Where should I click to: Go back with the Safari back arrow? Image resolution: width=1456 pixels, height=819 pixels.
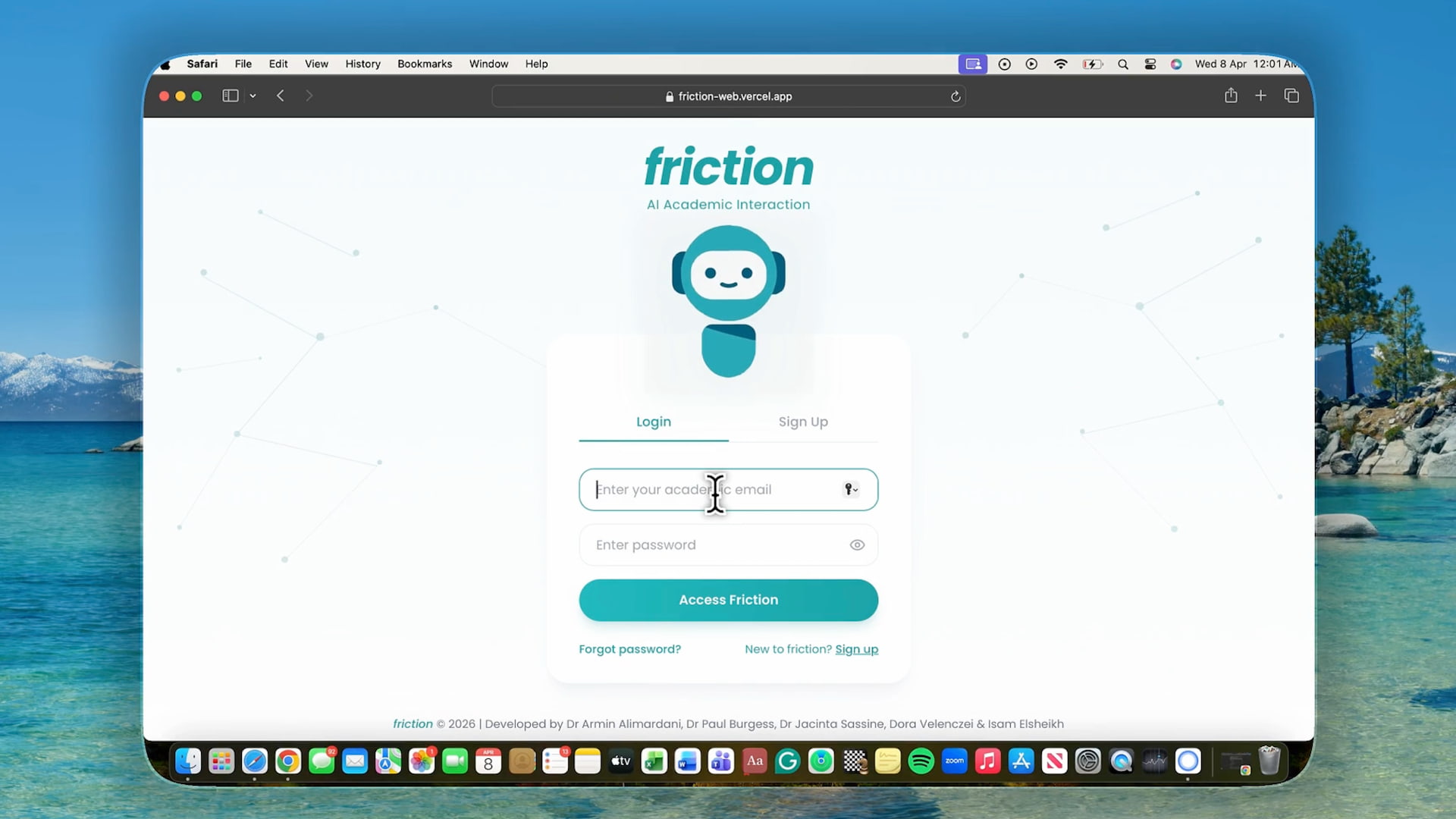click(281, 96)
